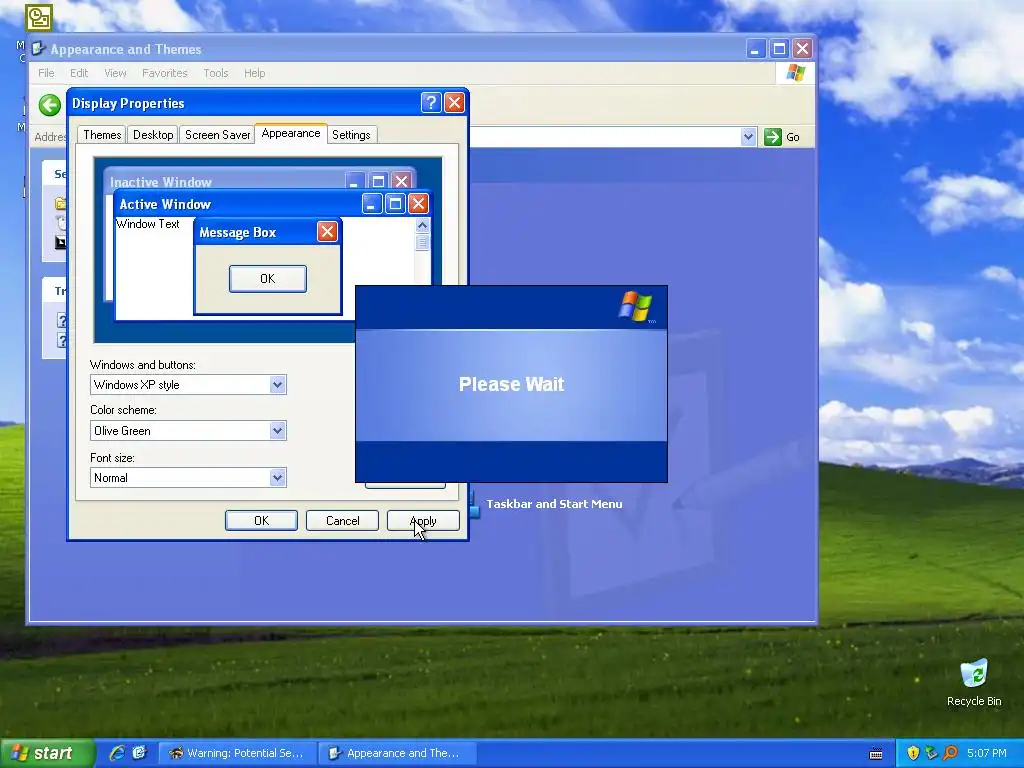Open the Help menu
Viewport: 1024px width, 768px height.
(x=255, y=73)
